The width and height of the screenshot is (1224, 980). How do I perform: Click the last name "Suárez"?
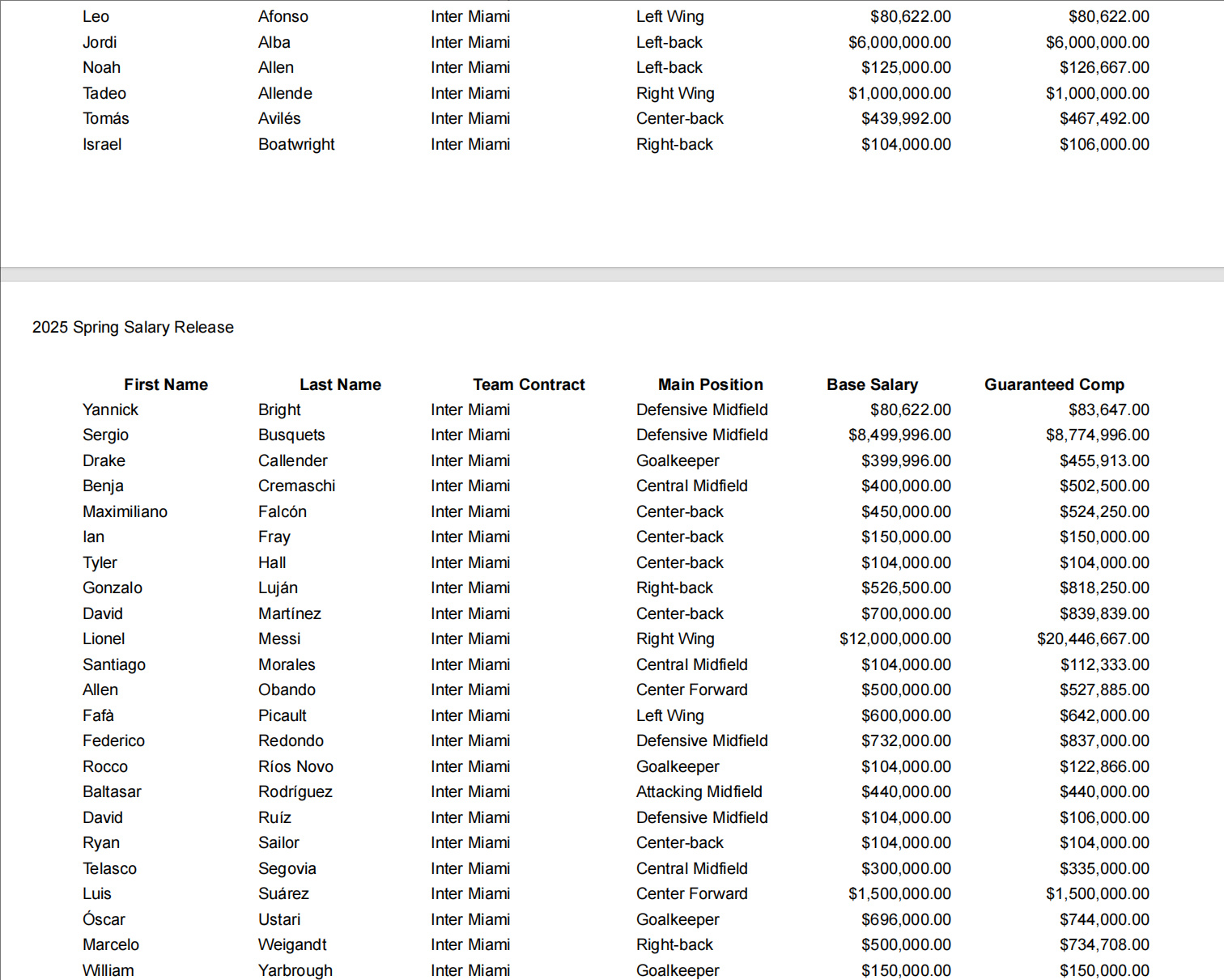[283, 893]
